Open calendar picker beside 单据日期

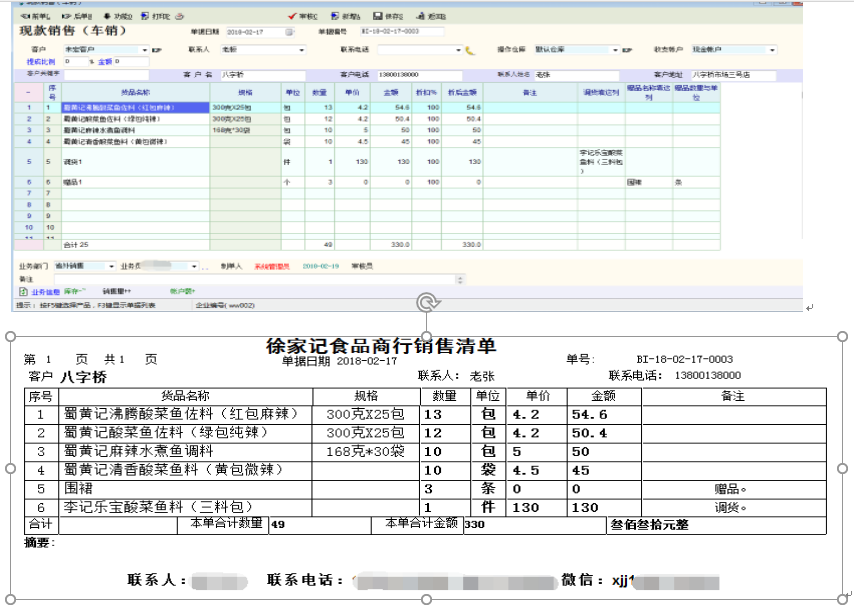tap(290, 32)
